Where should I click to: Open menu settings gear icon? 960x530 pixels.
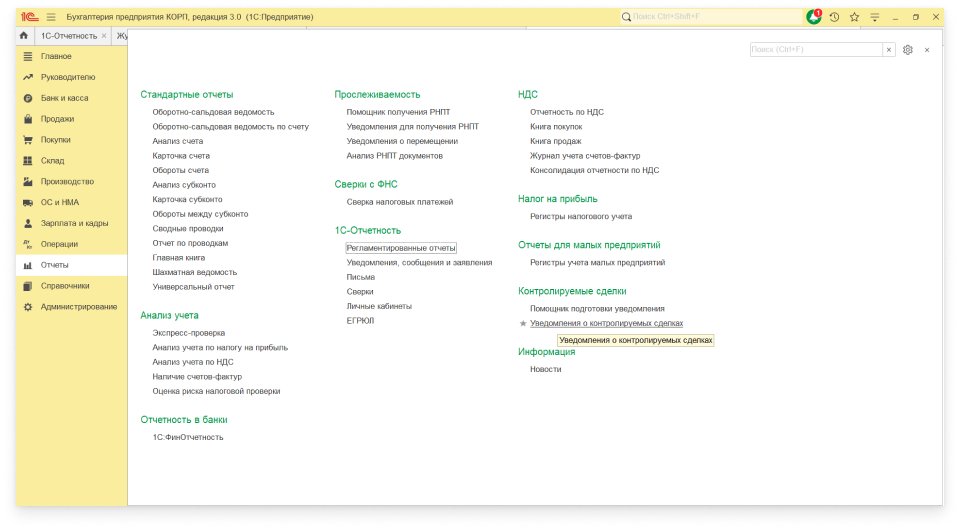pos(907,50)
